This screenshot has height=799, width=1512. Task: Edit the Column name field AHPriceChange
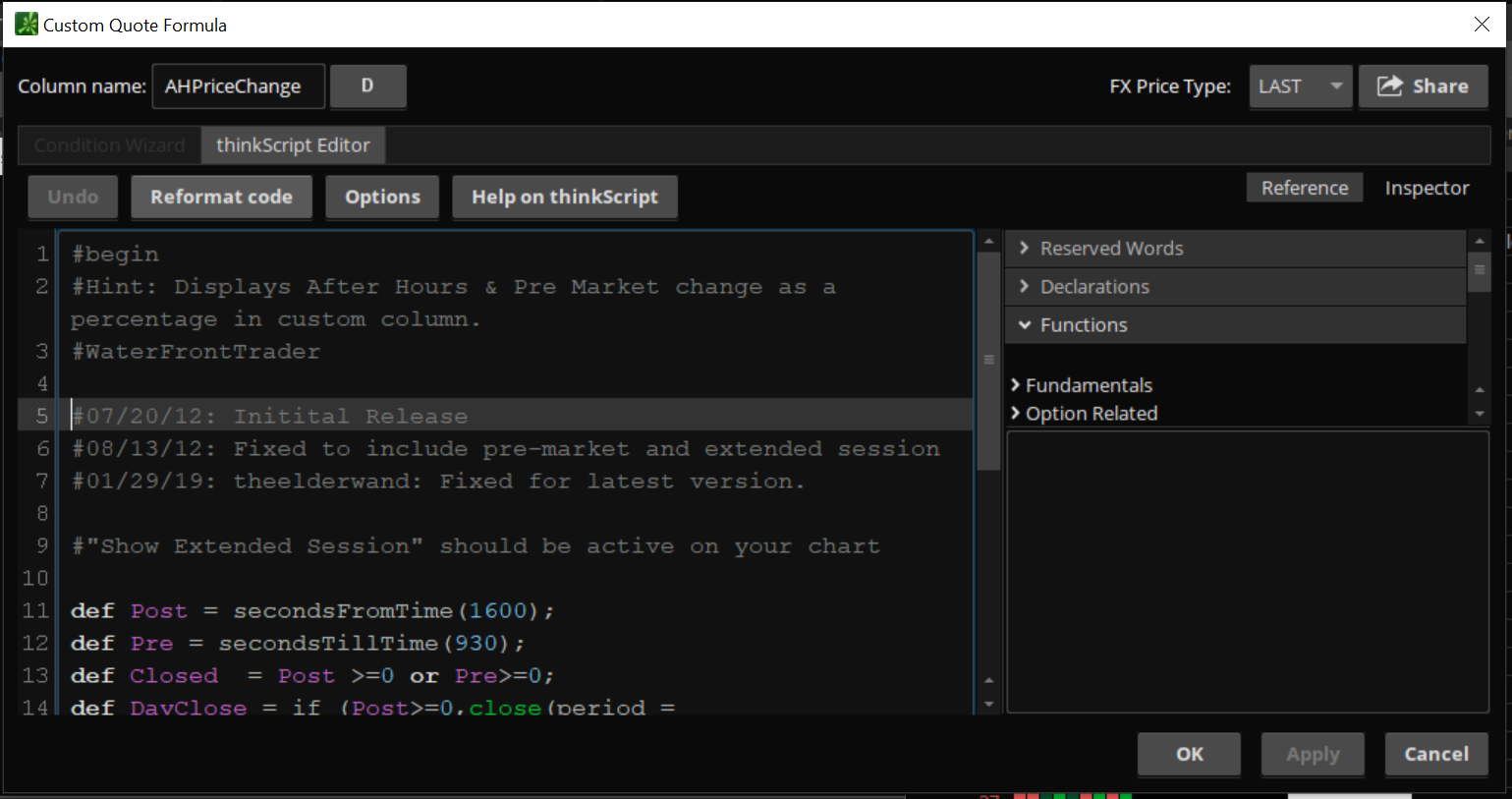(238, 86)
